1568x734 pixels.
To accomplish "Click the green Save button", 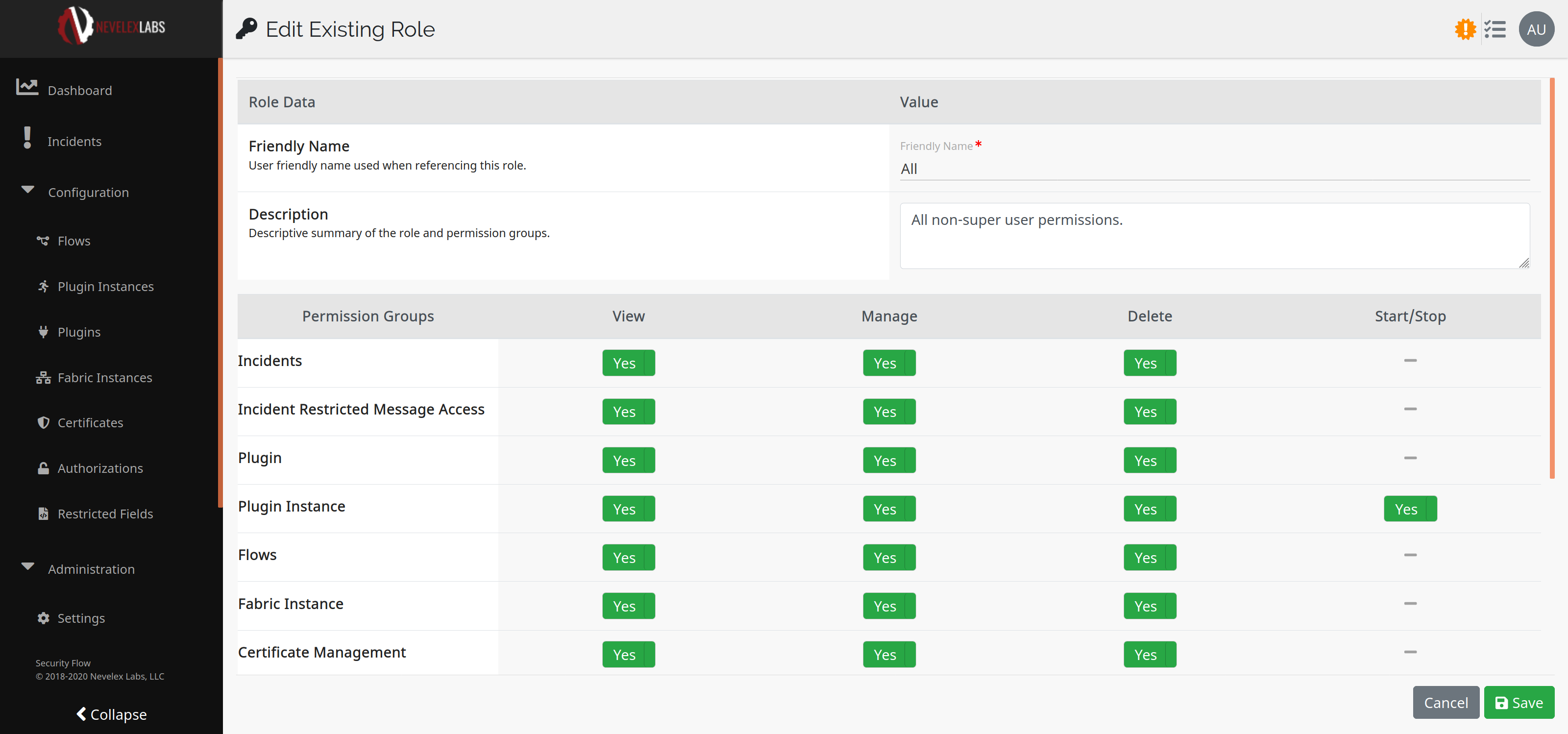I will [1518, 703].
